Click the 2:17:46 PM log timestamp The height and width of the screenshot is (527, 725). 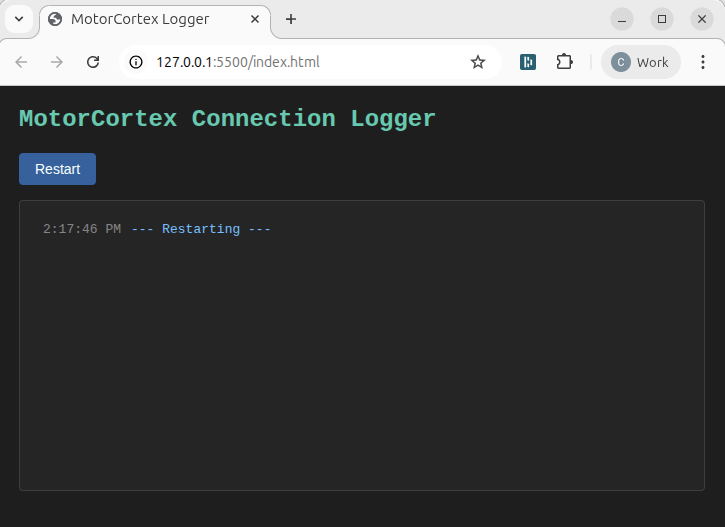click(82, 229)
